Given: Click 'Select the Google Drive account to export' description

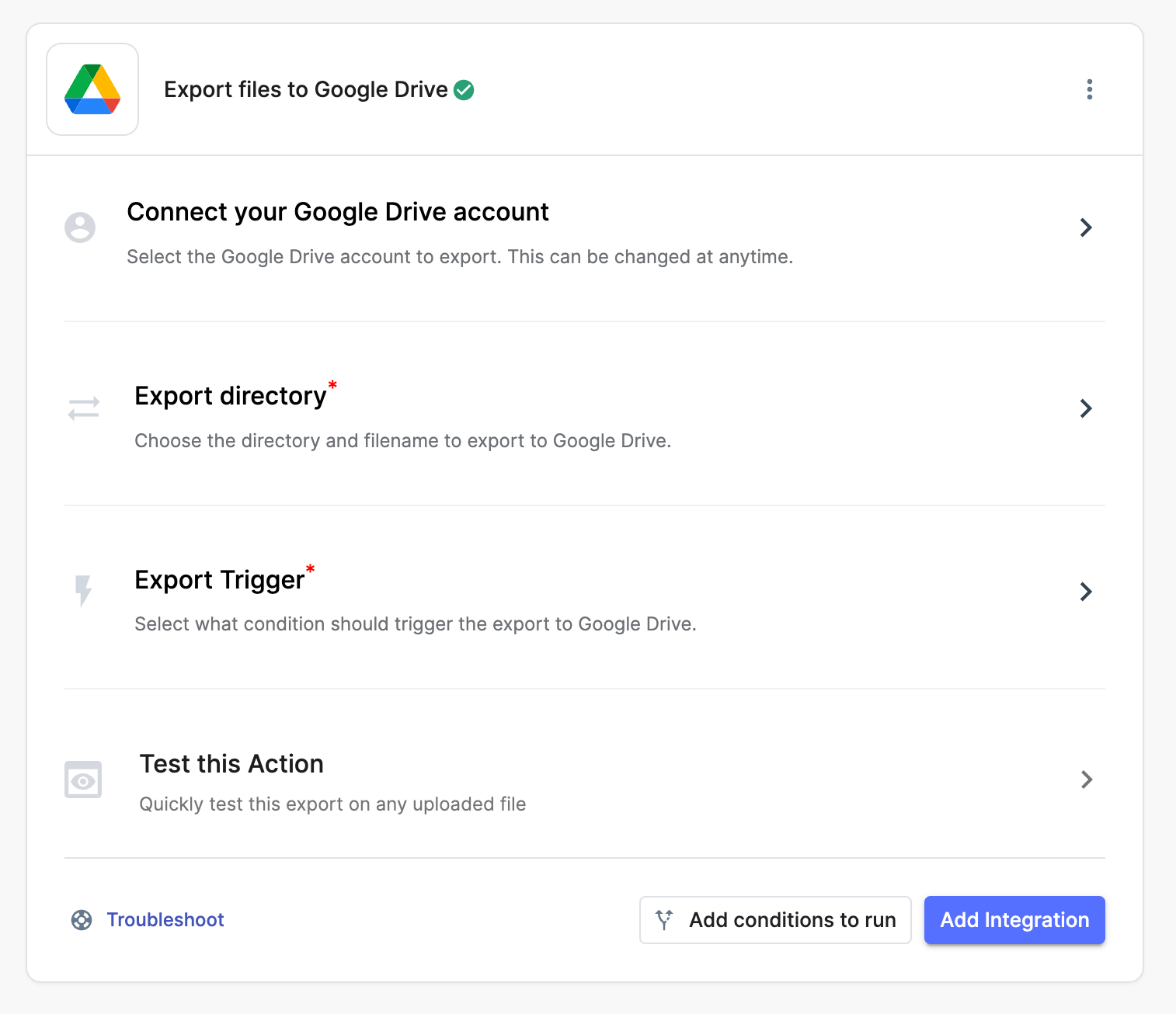Looking at the screenshot, I should click(x=460, y=257).
